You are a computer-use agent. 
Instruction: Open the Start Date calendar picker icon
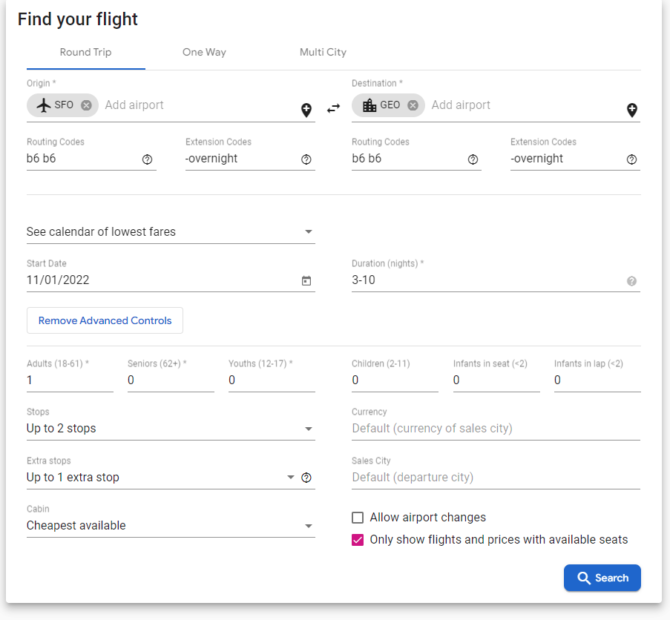306,281
